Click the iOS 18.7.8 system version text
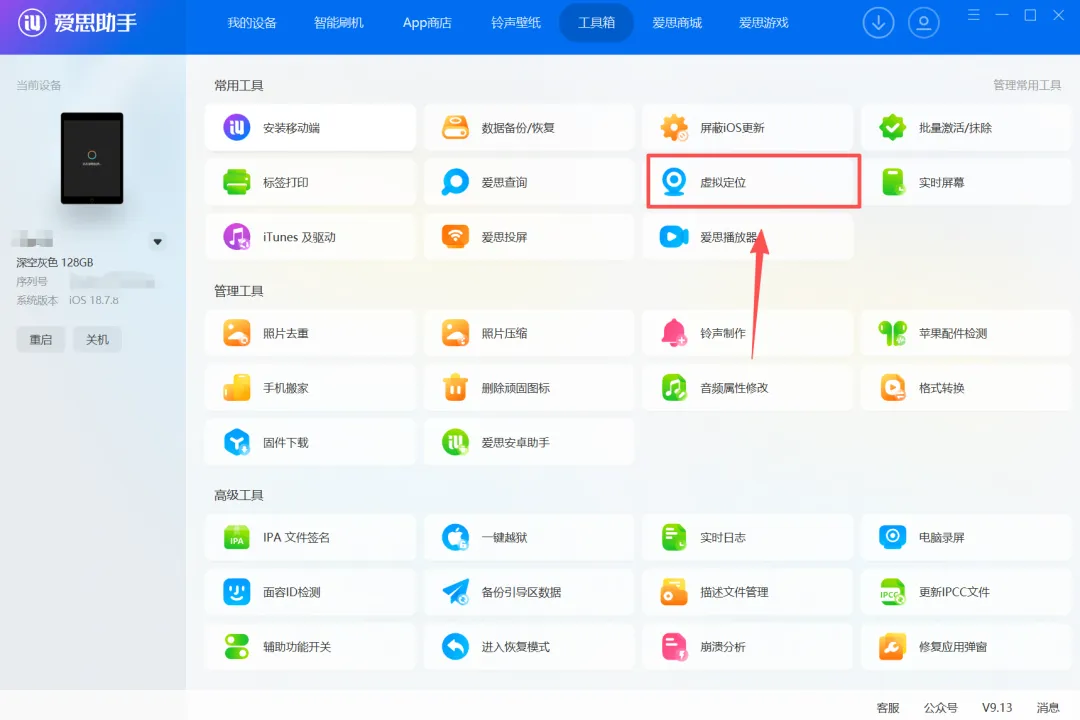Screen dimensions: 1080x720 [x=94, y=300]
